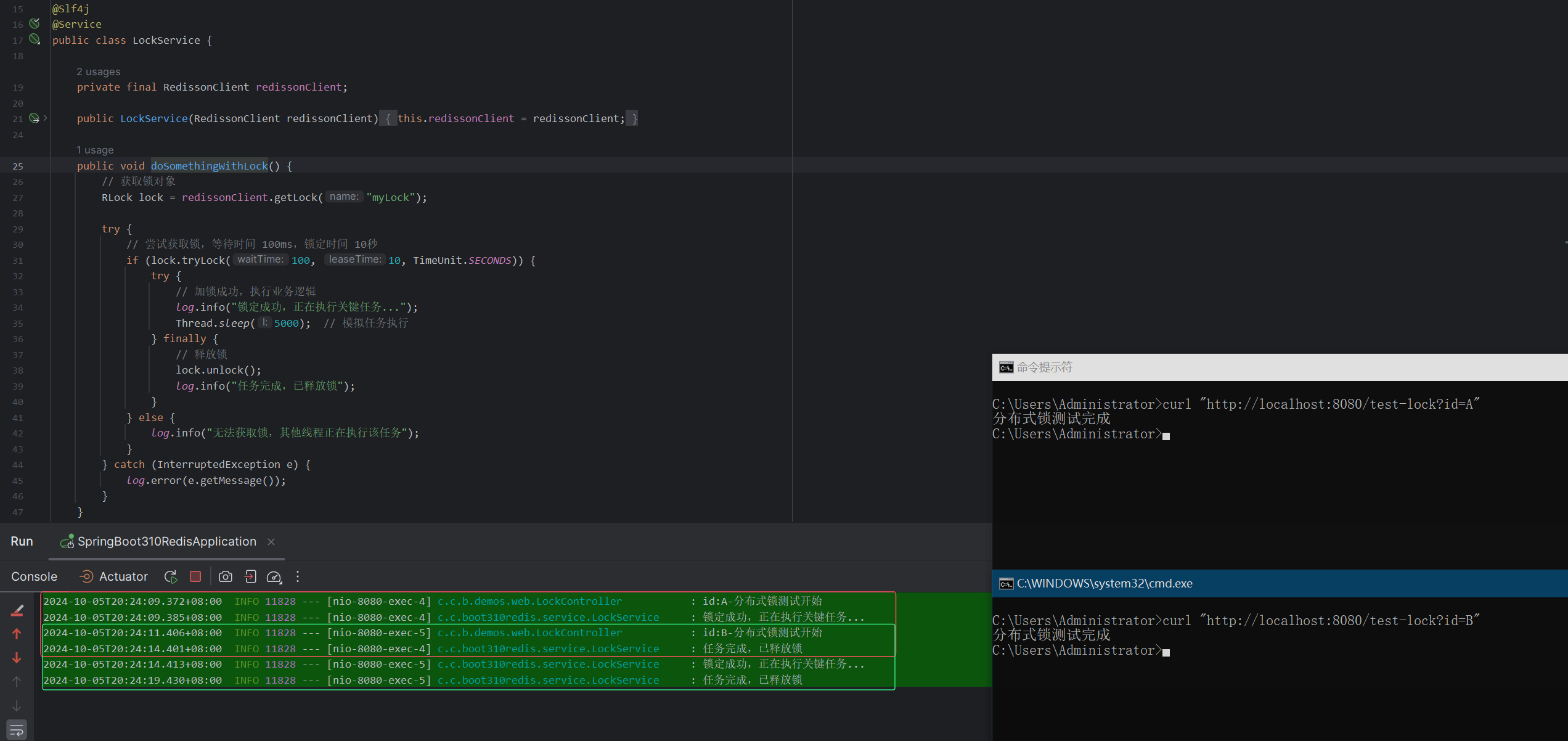Click the Spring Boot run configuration icon
Screen dimensions: 1568x741
click(x=67, y=541)
